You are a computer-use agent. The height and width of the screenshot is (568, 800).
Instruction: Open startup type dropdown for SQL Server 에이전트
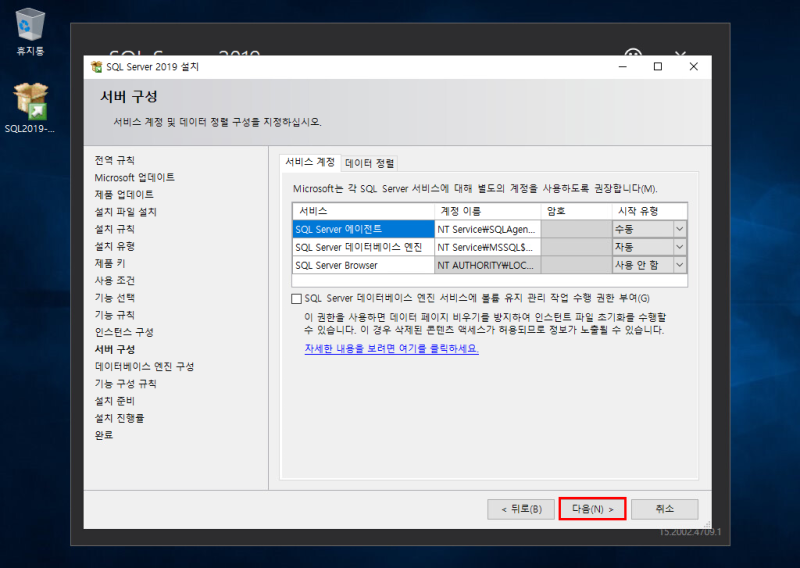tap(680, 229)
